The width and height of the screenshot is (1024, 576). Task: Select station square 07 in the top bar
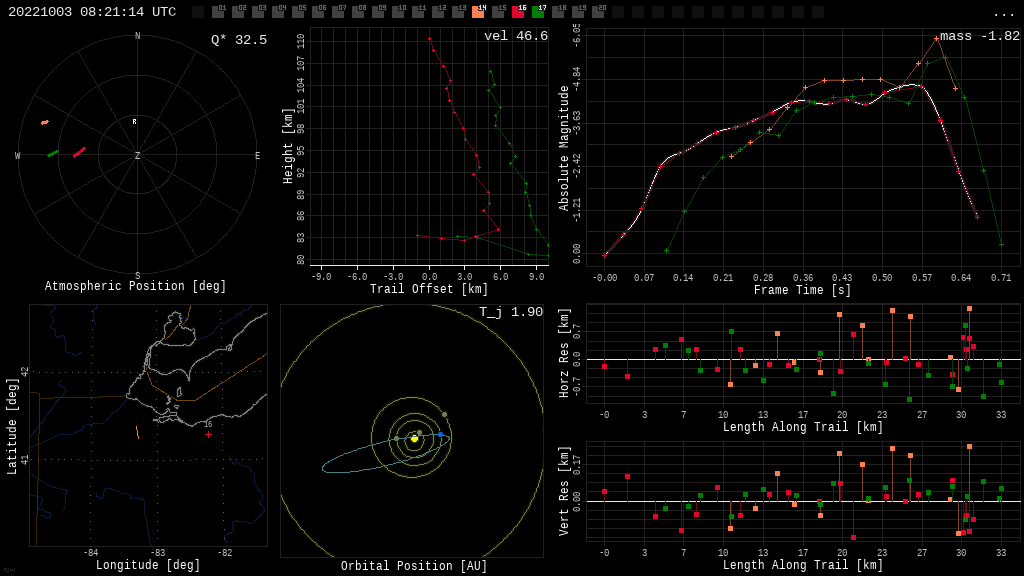(338, 11)
